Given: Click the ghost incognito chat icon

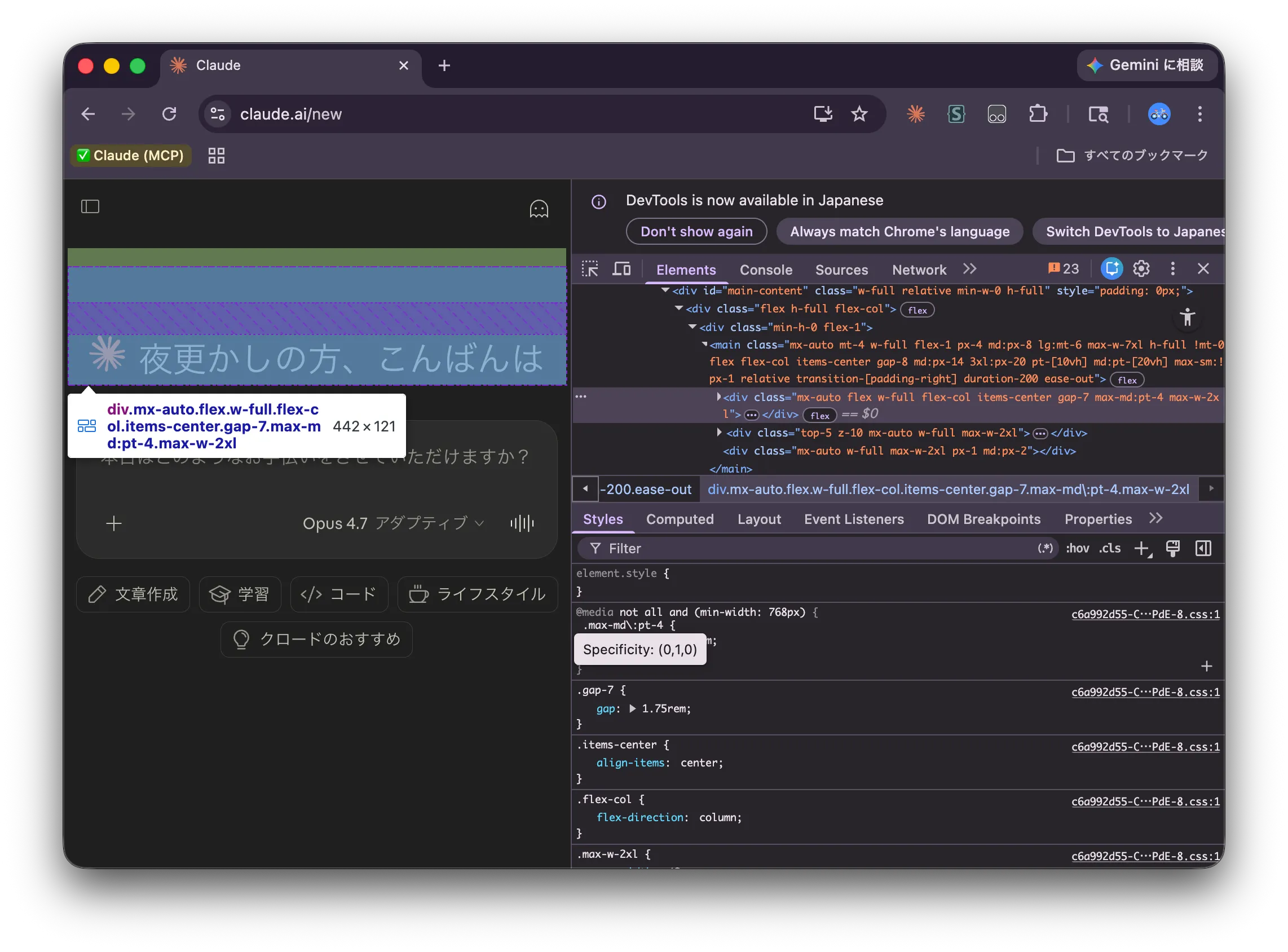Looking at the screenshot, I should tap(539, 209).
